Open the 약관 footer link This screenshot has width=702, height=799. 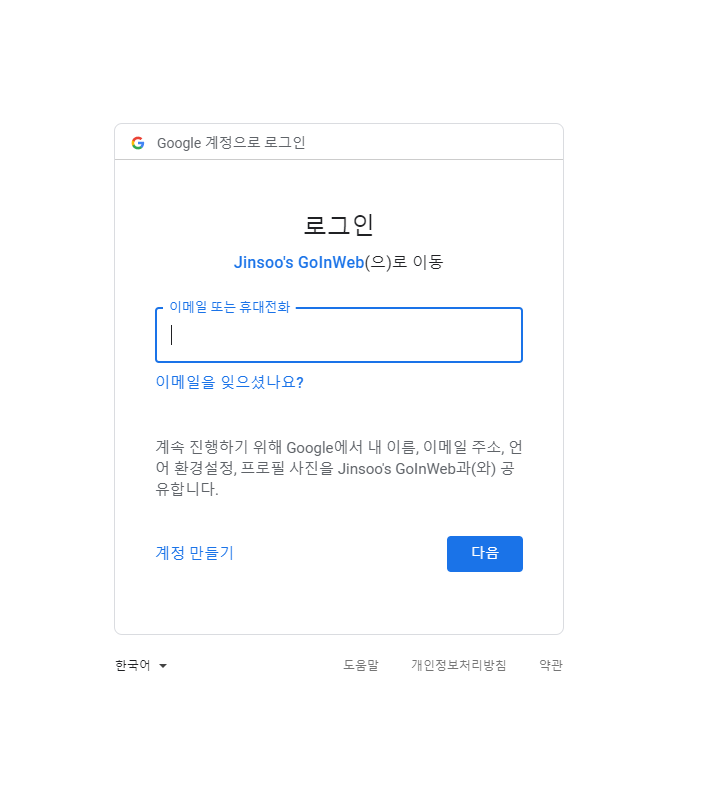551,665
